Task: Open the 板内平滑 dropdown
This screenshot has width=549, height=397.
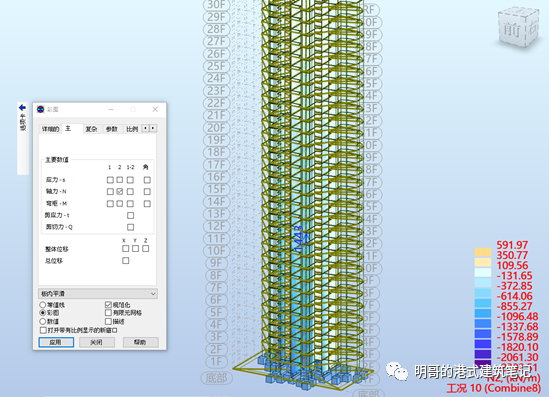Action: (x=98, y=294)
